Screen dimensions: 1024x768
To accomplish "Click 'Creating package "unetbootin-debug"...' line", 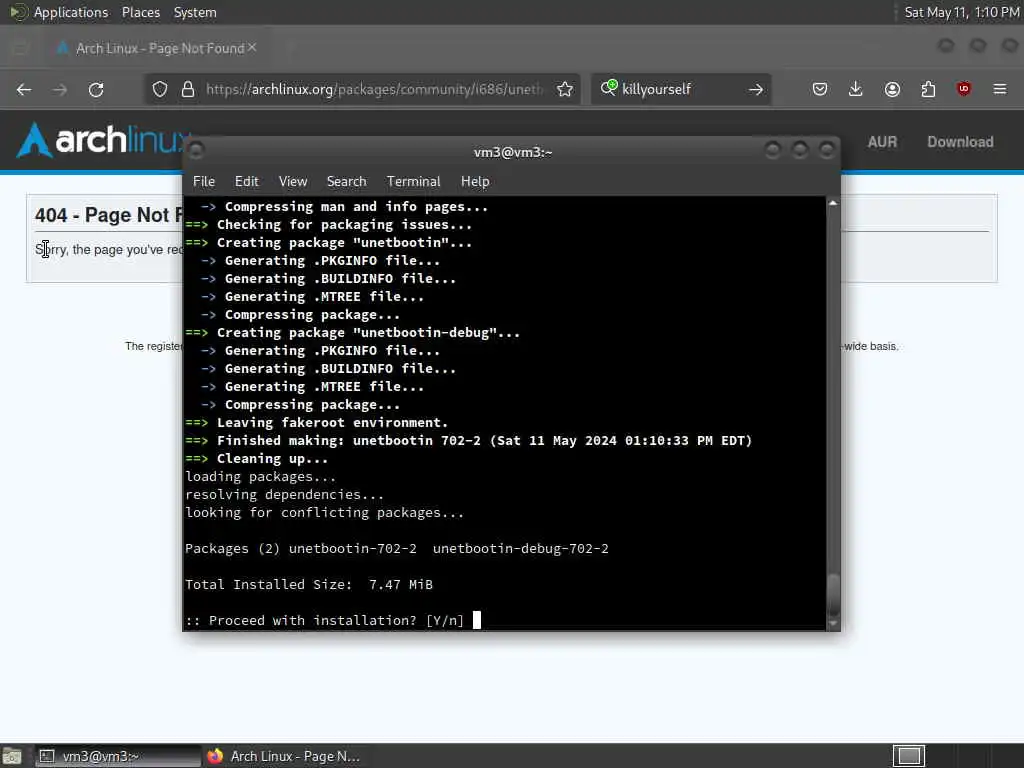I will coord(353,332).
